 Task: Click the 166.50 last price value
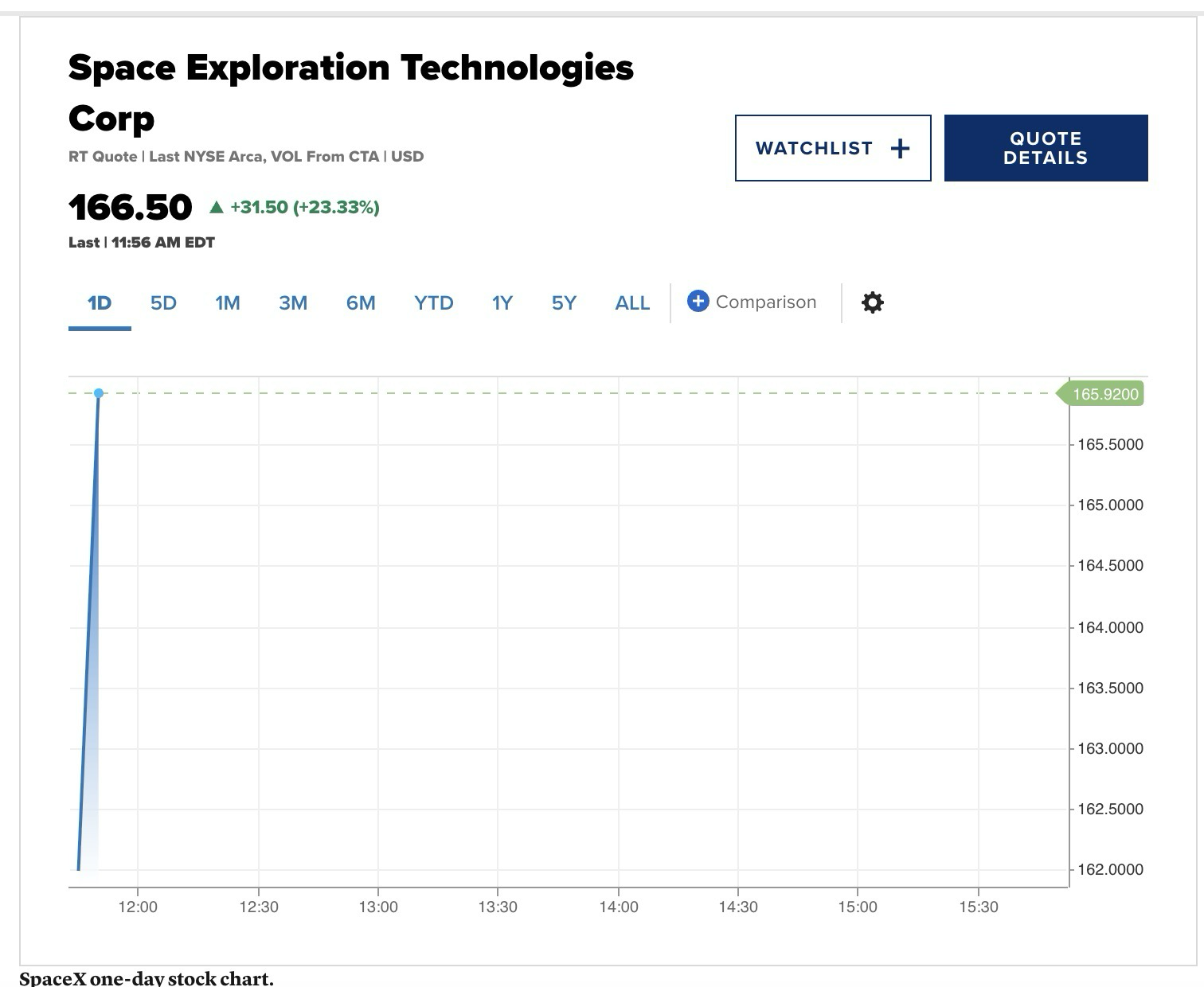(x=131, y=208)
